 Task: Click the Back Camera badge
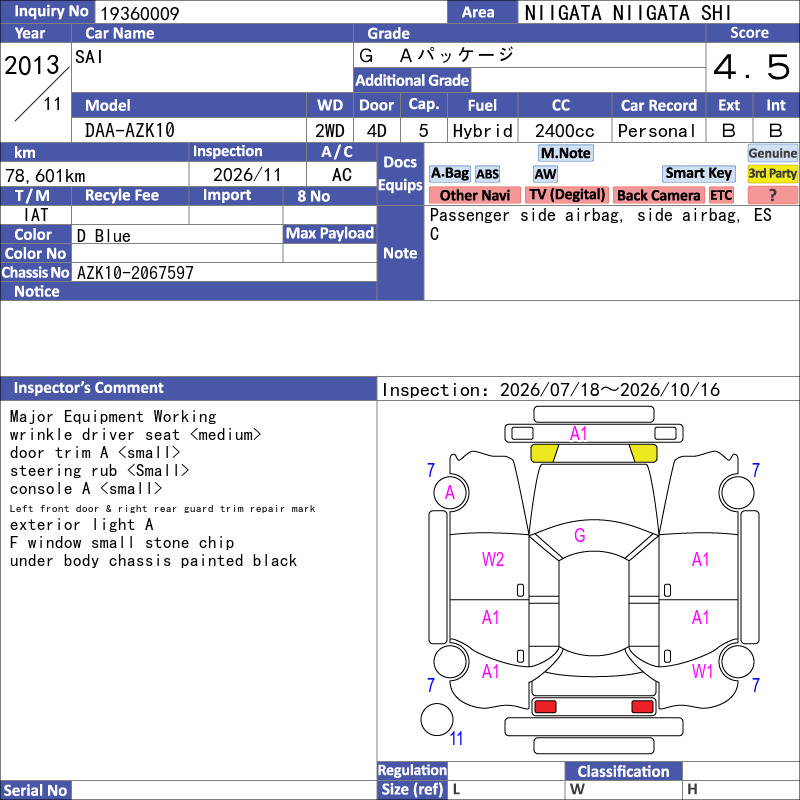658,195
